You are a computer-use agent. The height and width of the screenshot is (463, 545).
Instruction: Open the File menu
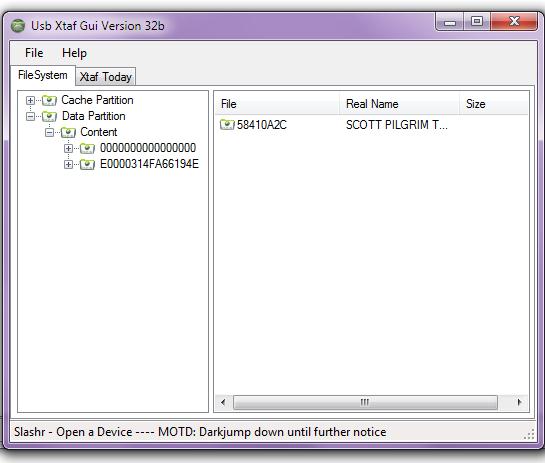click(34, 53)
